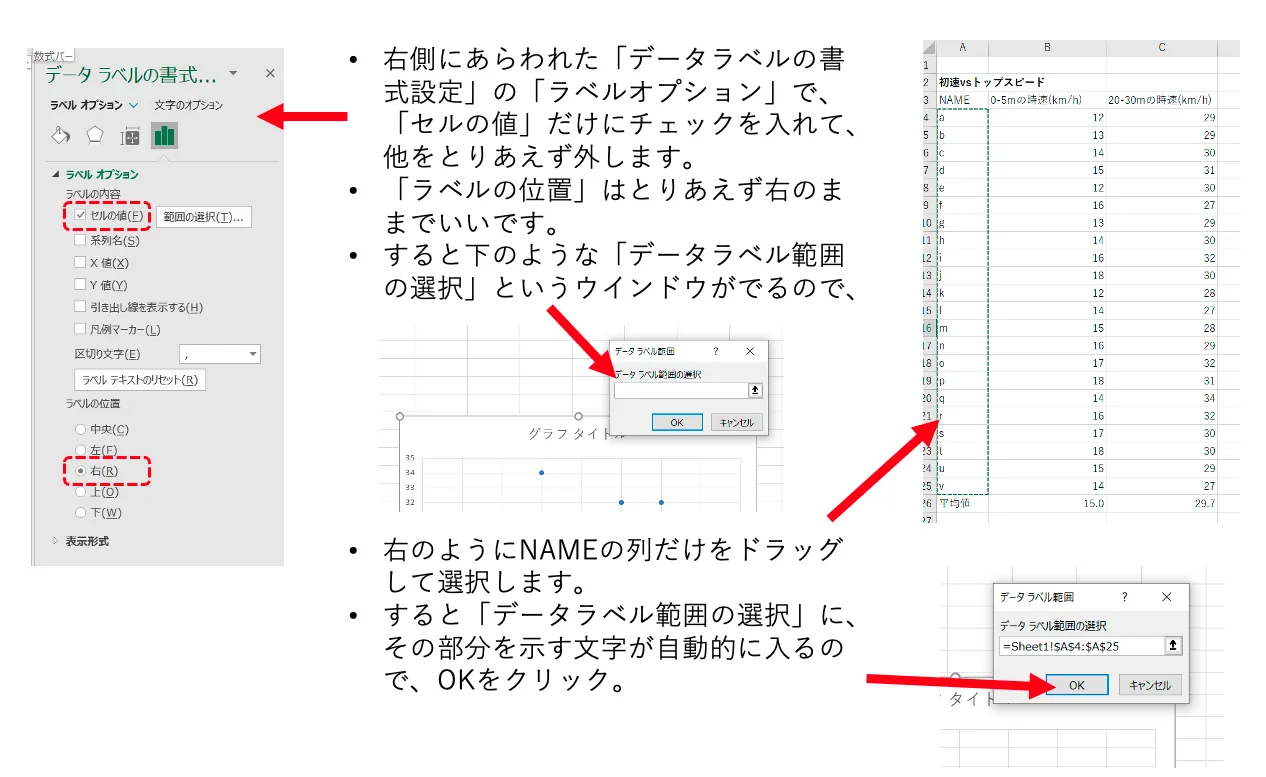This screenshot has width=1266, height=777.
Task: Click the help question mark in the lower データ ラベル範囲 dialog
Action: pyautogui.click(x=1125, y=597)
